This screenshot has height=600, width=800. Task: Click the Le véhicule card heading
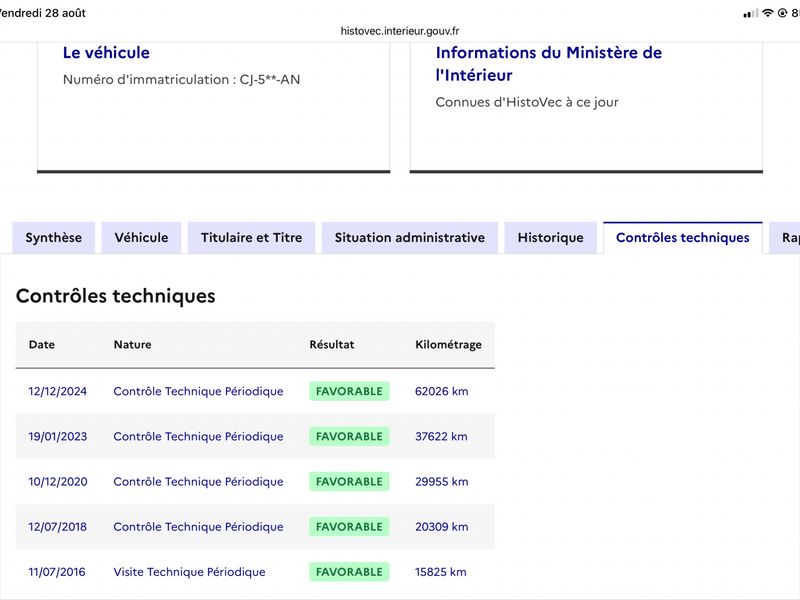point(106,53)
